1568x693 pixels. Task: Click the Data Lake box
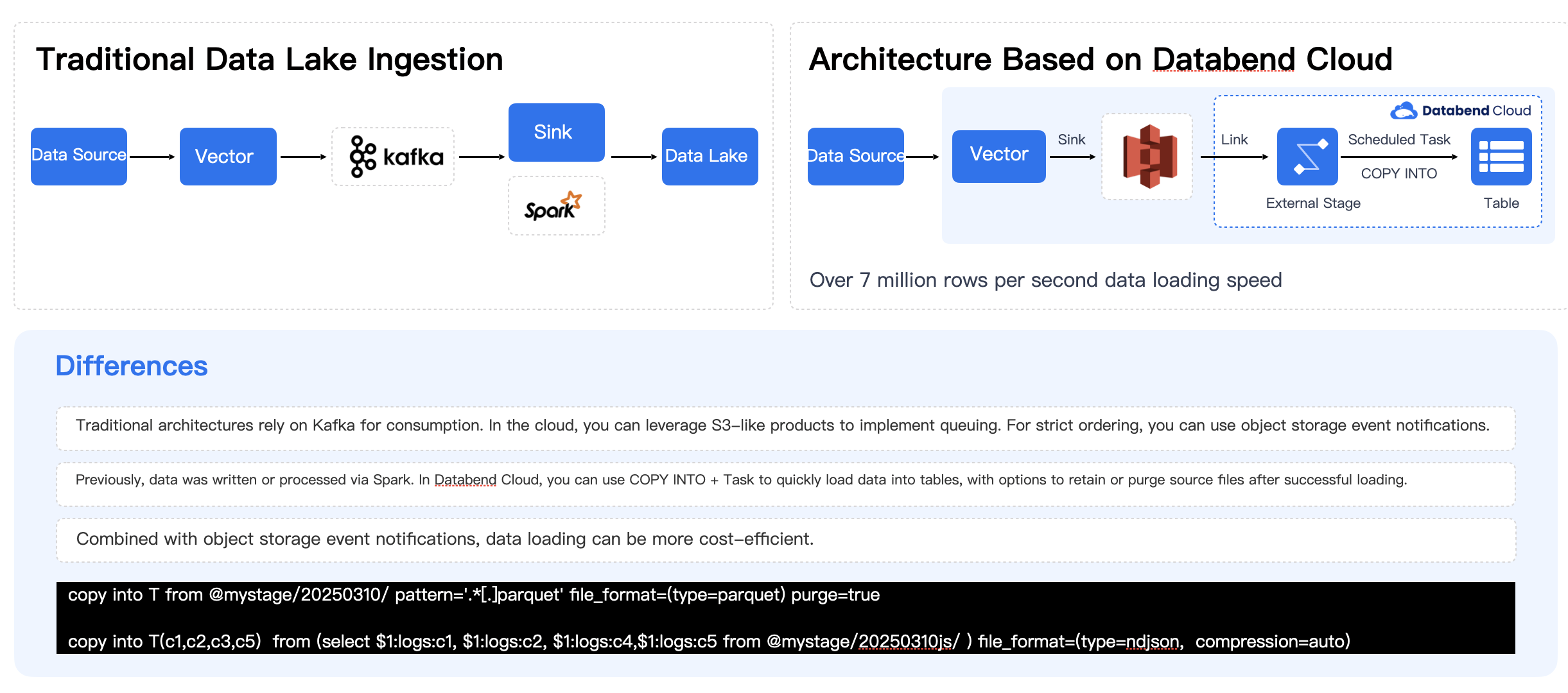[x=710, y=156]
